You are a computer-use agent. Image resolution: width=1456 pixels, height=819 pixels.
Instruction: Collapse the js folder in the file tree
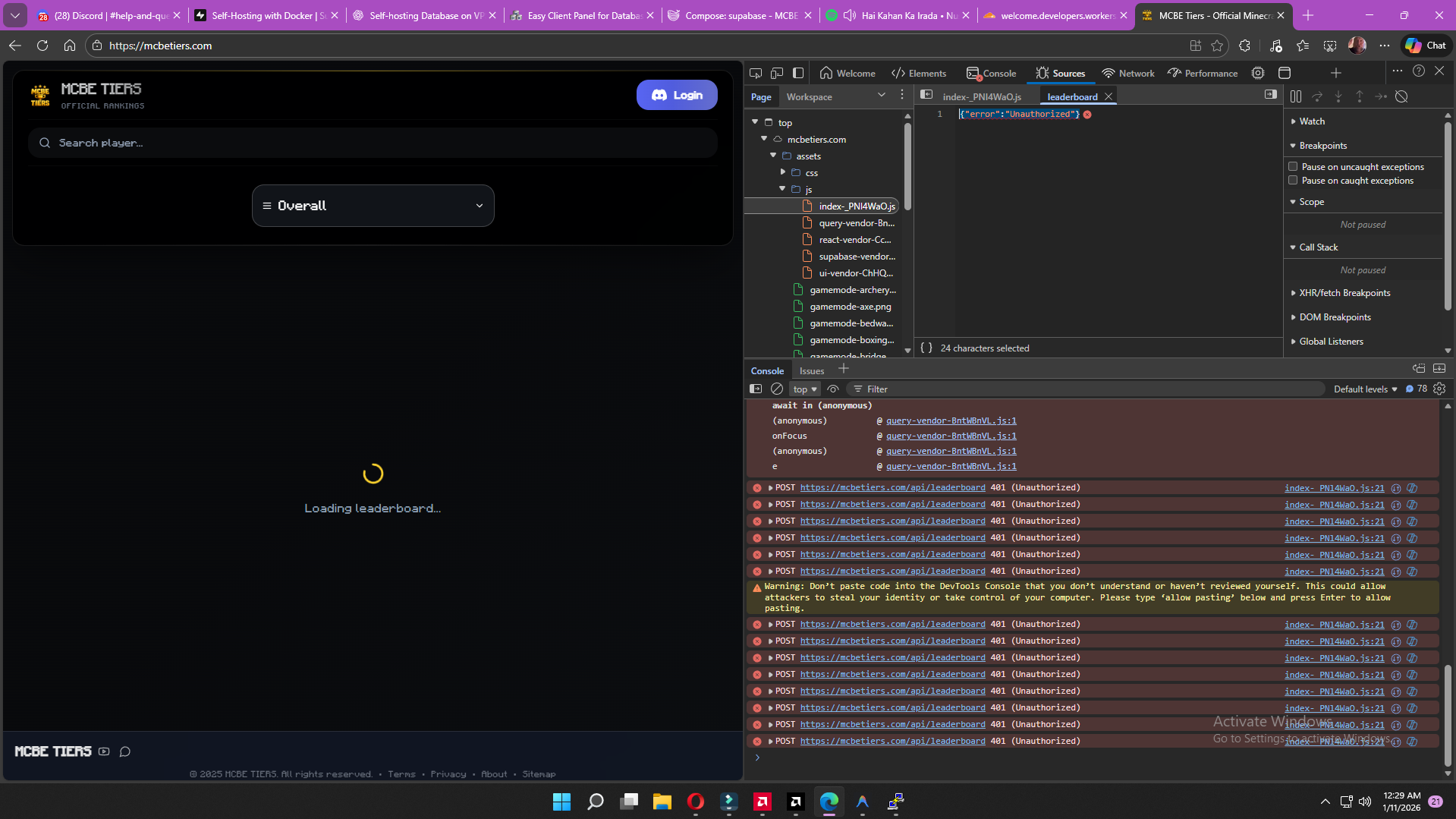[782, 189]
